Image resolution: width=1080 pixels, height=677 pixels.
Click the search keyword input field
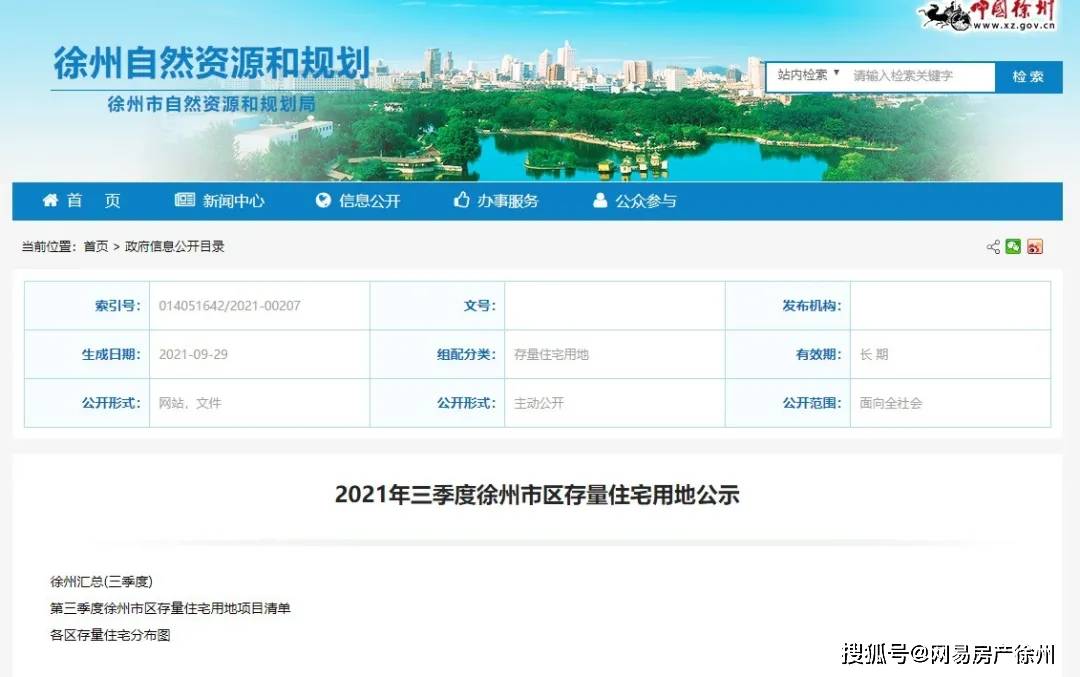[x=918, y=76]
